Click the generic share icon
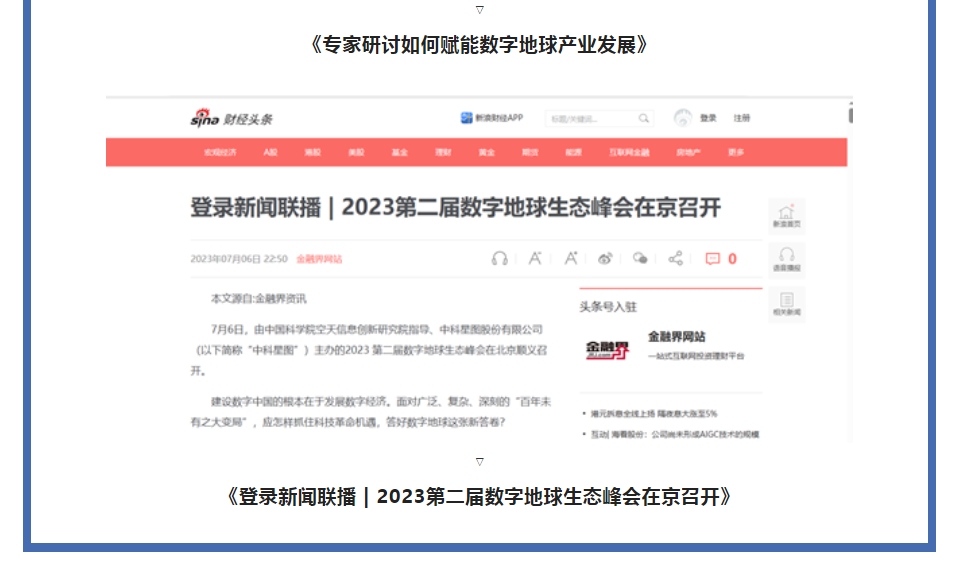 tap(676, 258)
